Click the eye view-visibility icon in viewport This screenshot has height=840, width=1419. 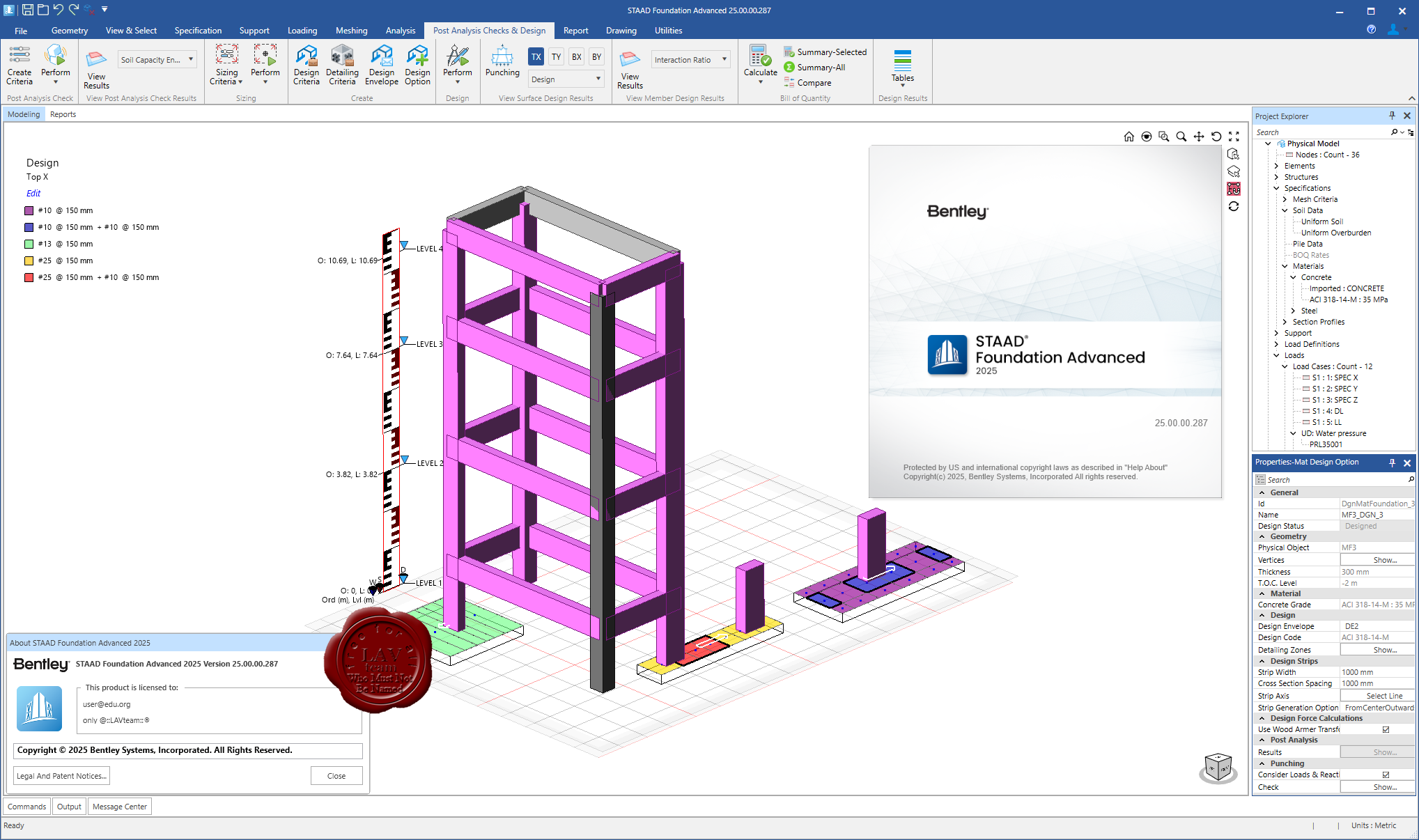tap(1147, 137)
